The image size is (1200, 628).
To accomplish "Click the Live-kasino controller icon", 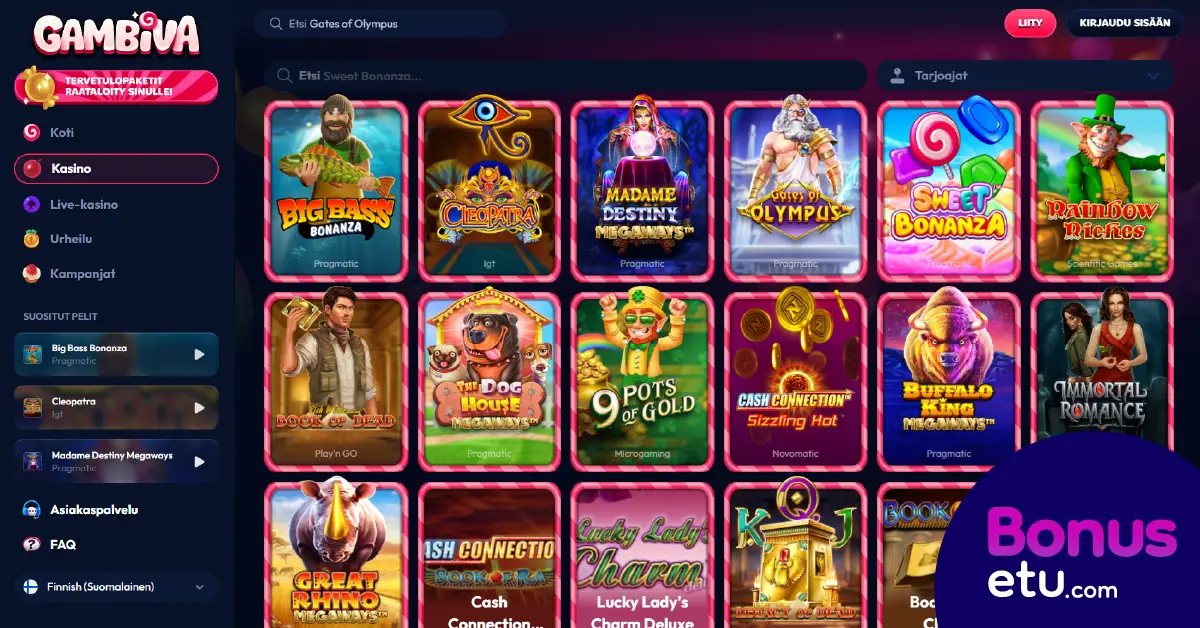I will pyautogui.click(x=32, y=204).
